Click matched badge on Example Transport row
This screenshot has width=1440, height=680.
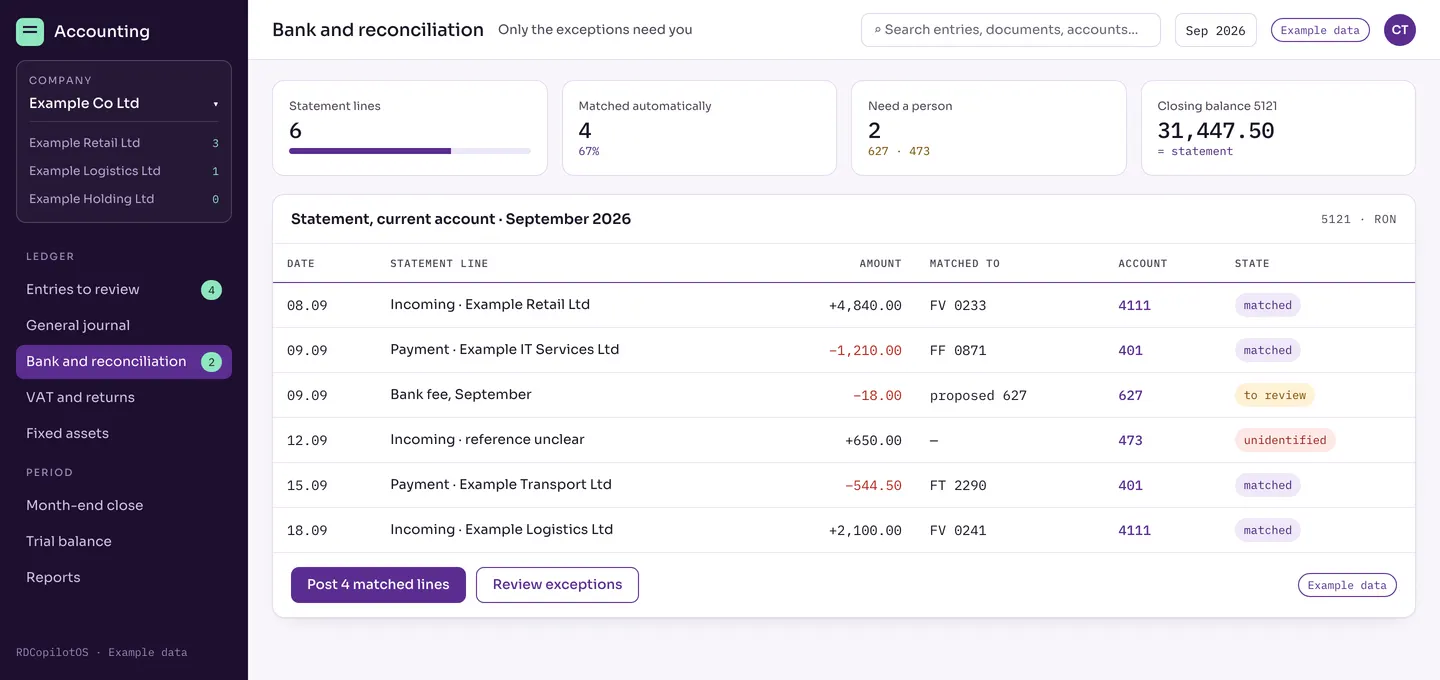pyautogui.click(x=1267, y=485)
